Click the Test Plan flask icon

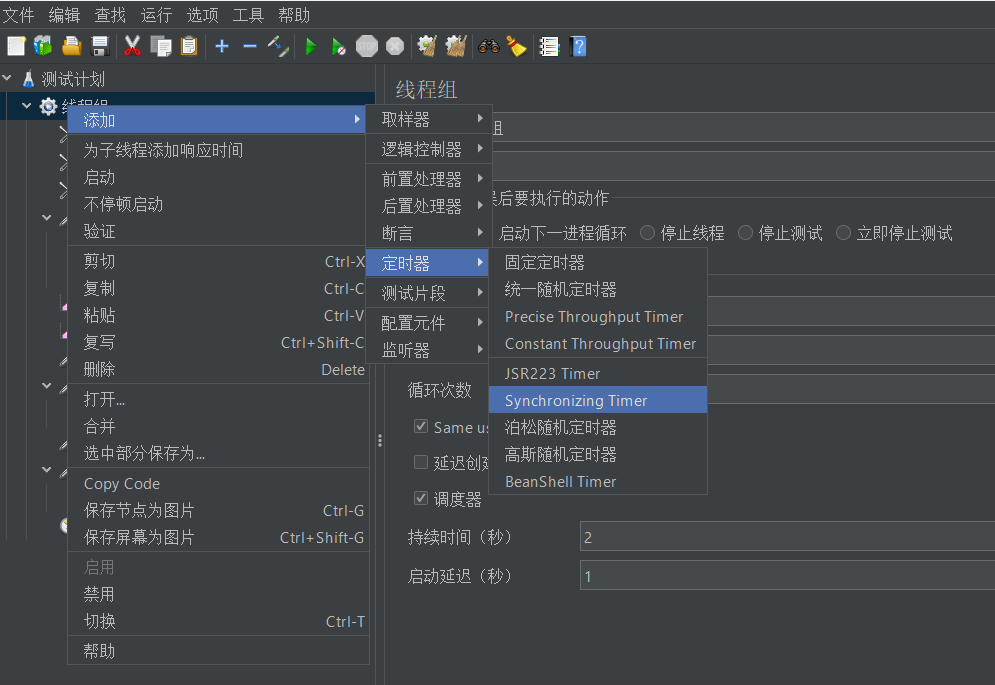pos(29,79)
